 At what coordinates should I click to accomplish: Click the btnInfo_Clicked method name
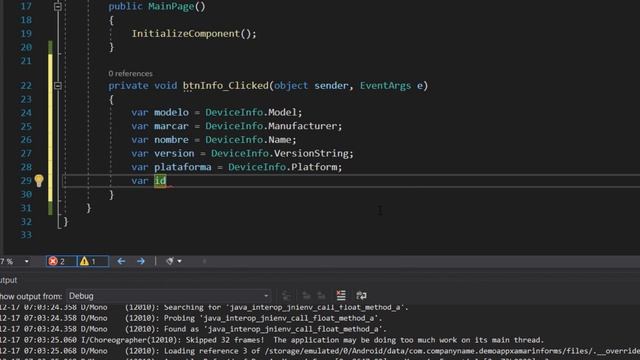(226, 86)
